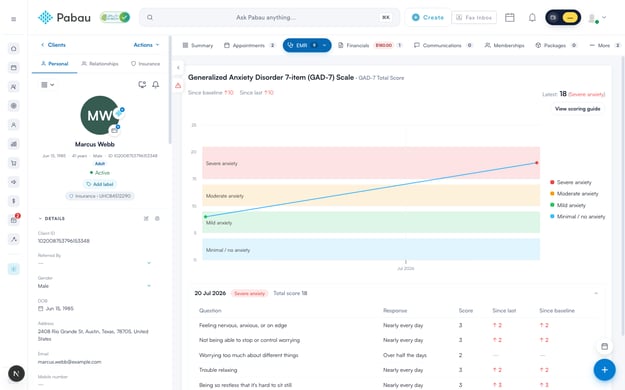This screenshot has width=625, height=390.
Task: Click the black N circle icon
Action: click(x=16, y=374)
